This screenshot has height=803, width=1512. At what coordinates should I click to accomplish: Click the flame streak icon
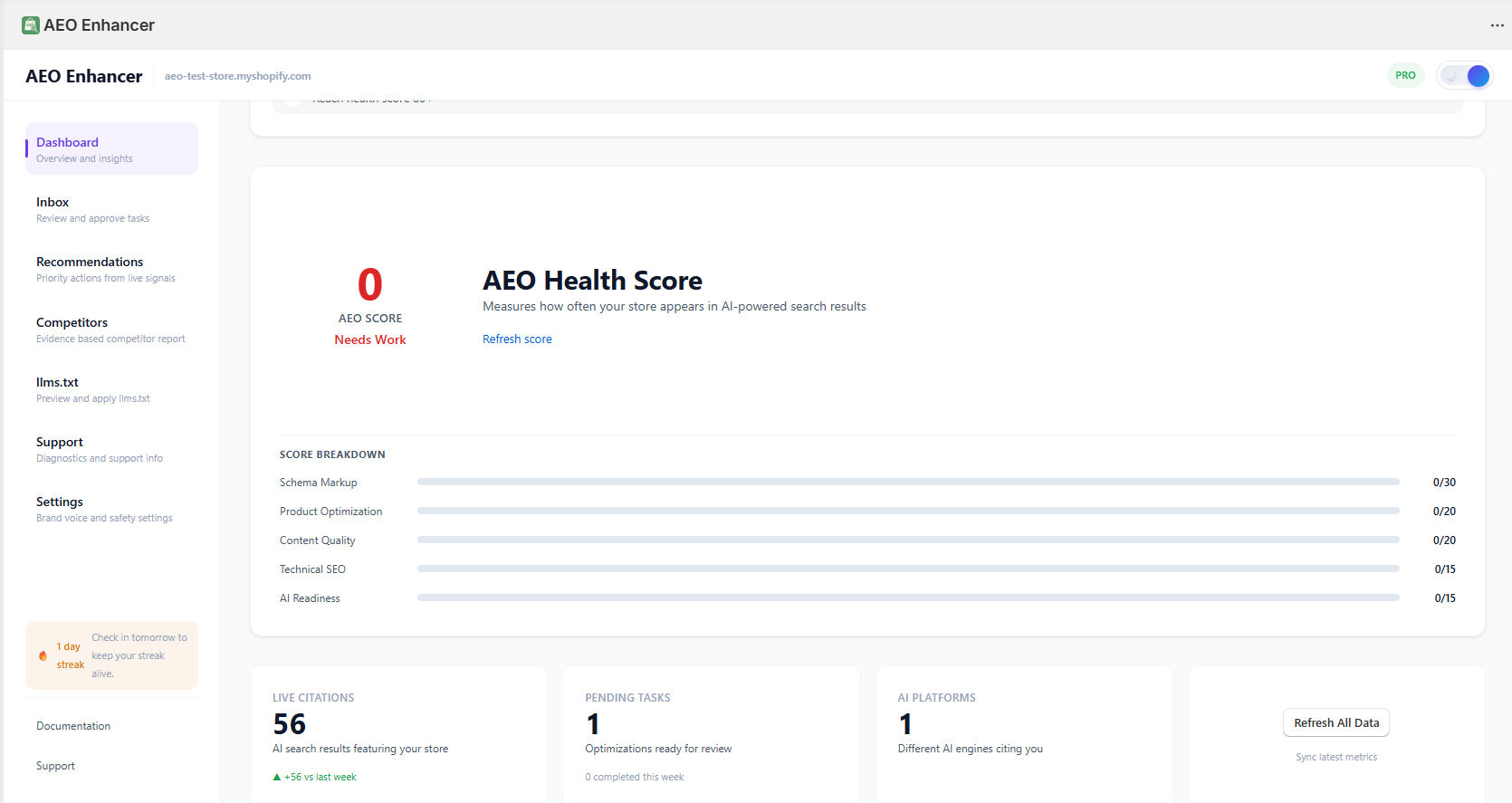click(43, 655)
